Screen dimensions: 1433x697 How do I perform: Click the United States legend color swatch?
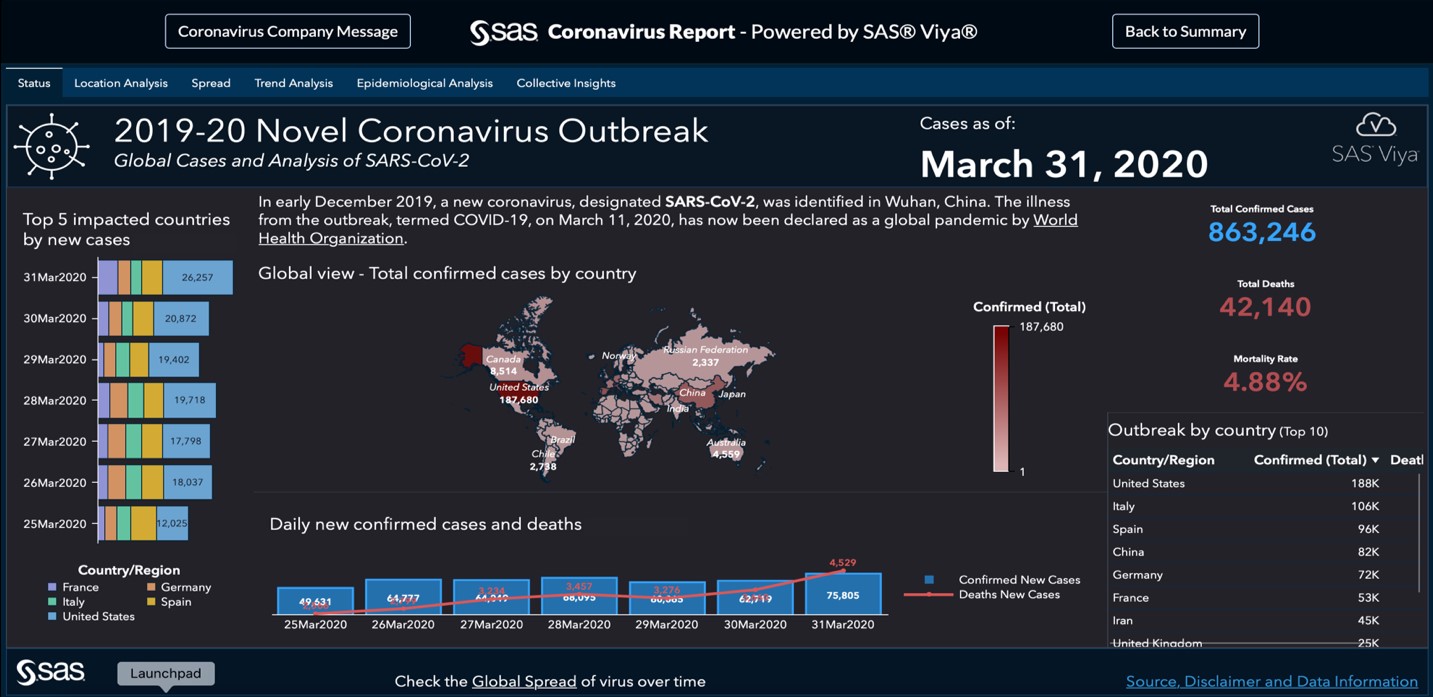tap(52, 617)
